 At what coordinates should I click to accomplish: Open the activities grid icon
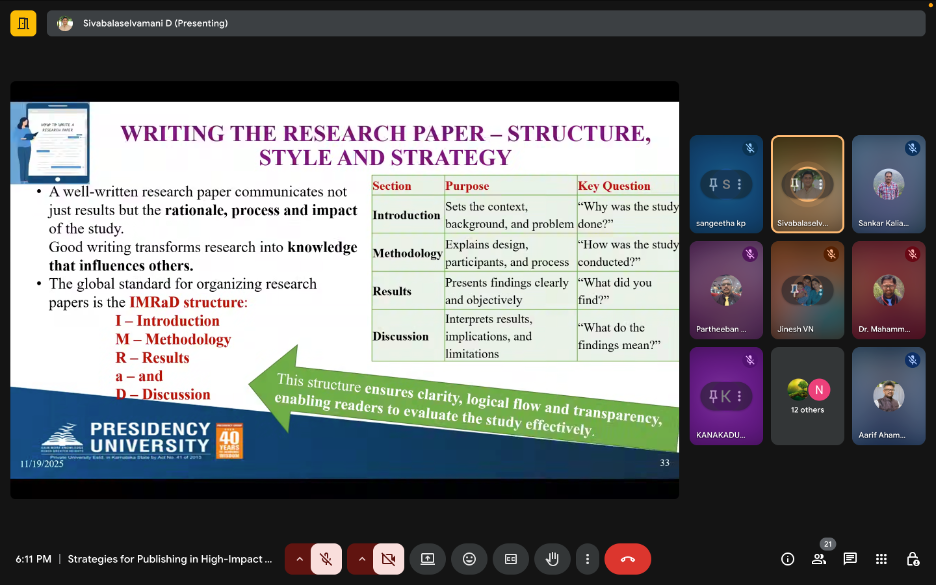pos(881,559)
